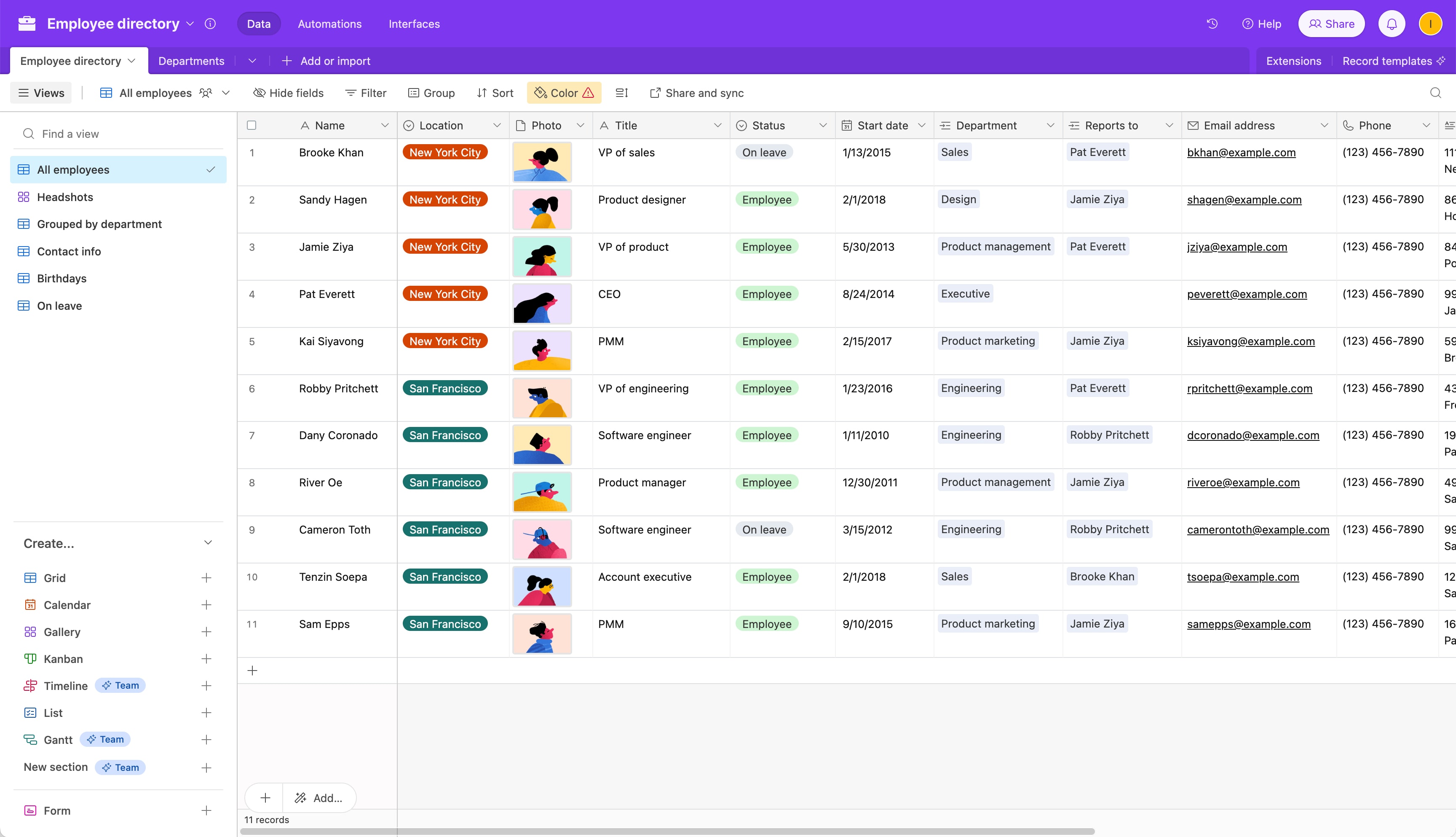The image size is (1456, 837).
Task: Open the Departments table tab
Action: point(191,60)
